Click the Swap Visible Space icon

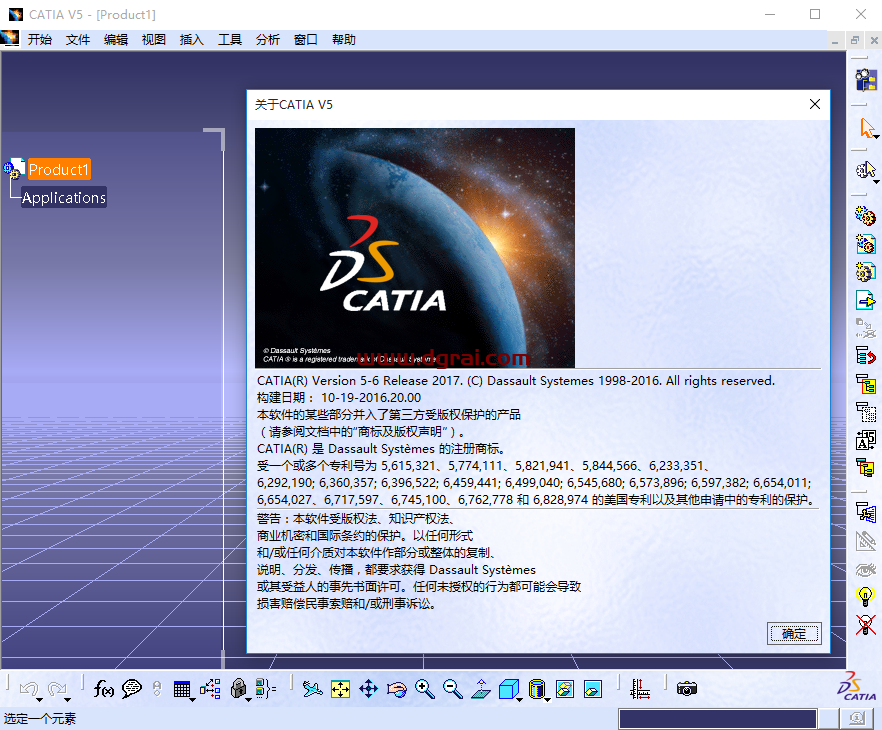coord(593,688)
